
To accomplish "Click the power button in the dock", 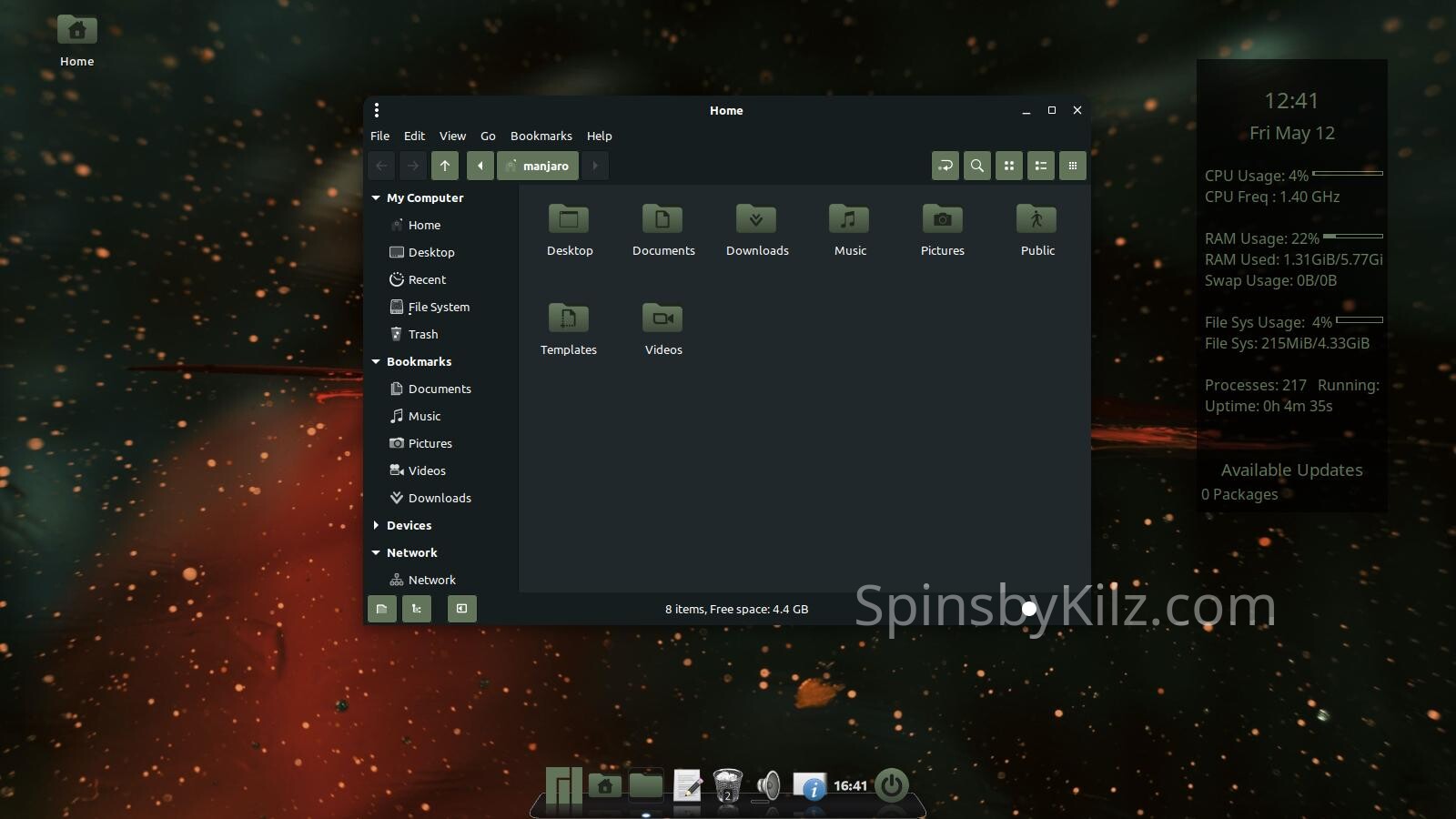I will (891, 784).
